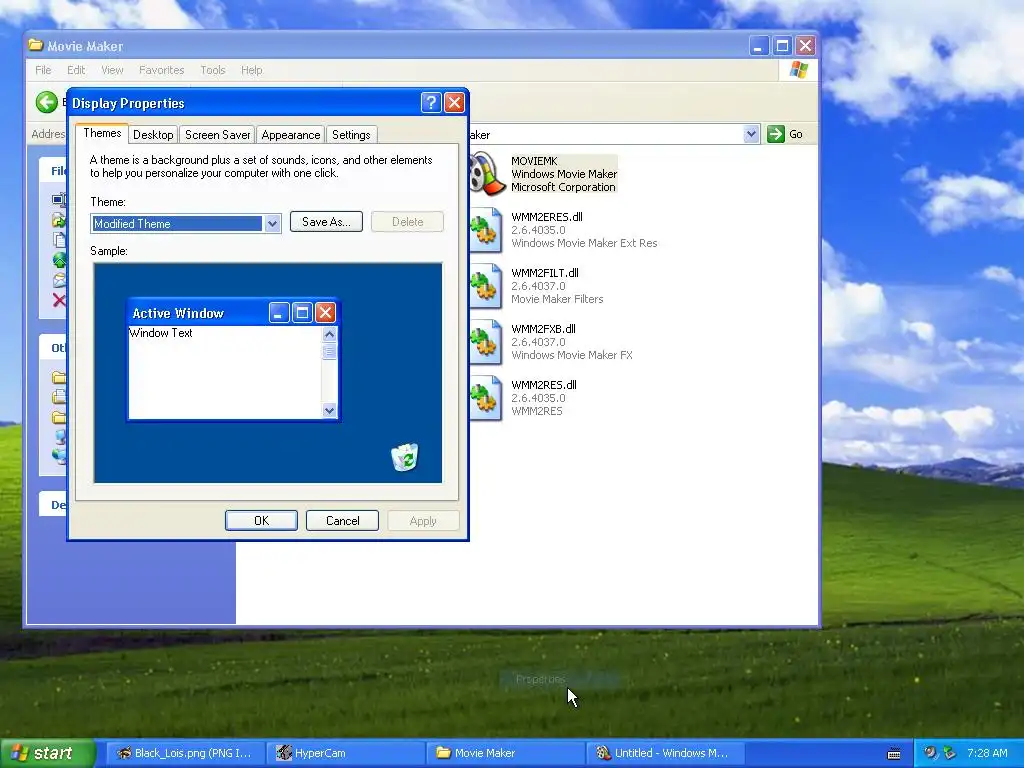The image size is (1024, 768).
Task: Switch to Black_Lois.png taskbar window
Action: 185,753
